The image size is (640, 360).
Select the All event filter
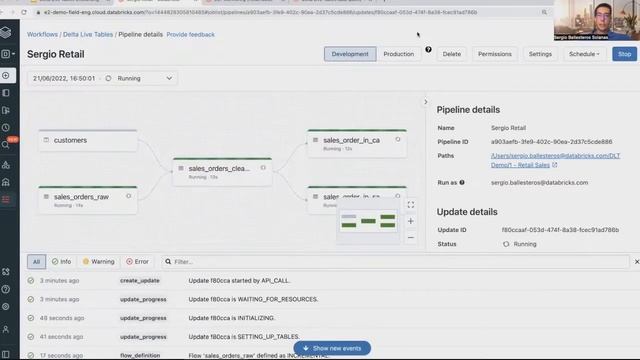(x=36, y=262)
